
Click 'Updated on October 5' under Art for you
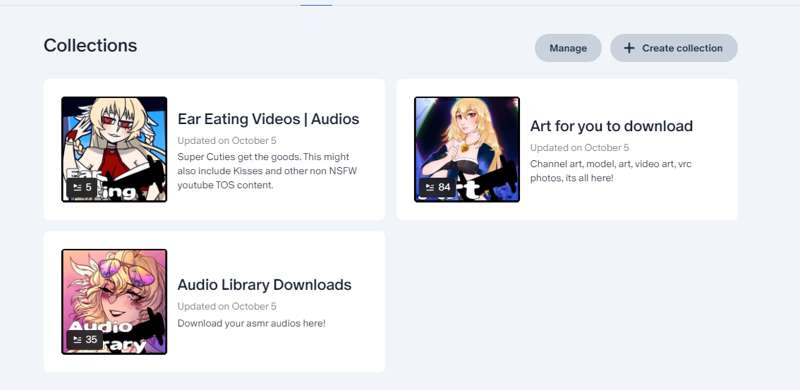[579, 148]
